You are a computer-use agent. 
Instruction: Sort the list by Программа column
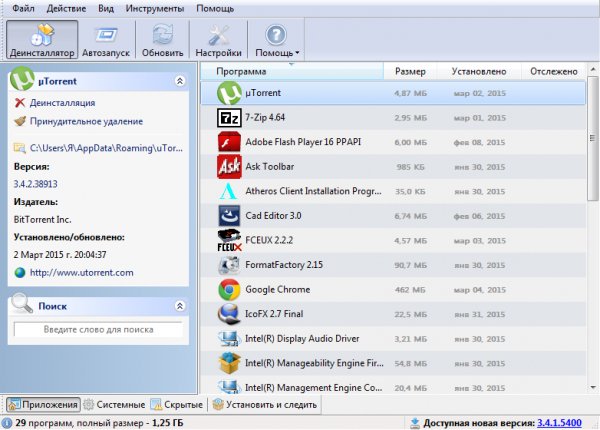coord(292,71)
